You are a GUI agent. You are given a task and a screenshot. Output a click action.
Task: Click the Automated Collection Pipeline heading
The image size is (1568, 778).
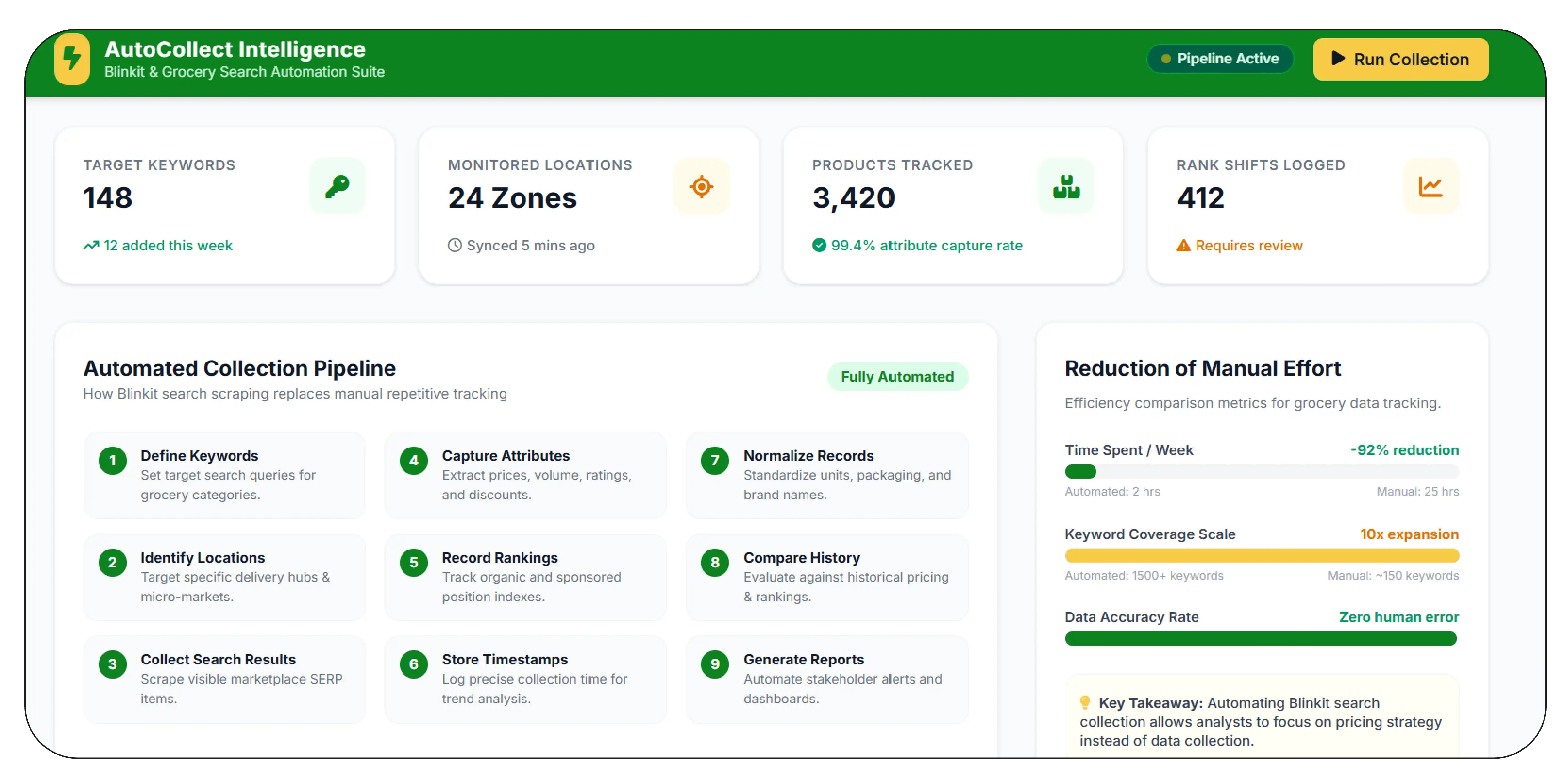239,369
